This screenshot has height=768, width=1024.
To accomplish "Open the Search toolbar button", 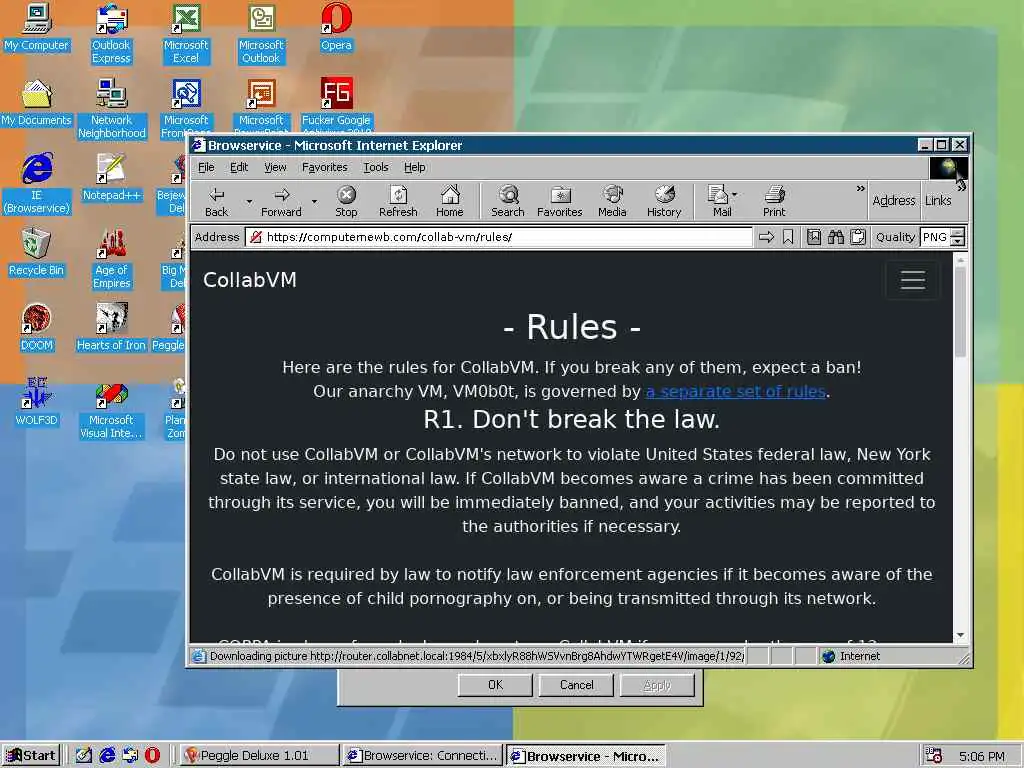I will coord(507,201).
